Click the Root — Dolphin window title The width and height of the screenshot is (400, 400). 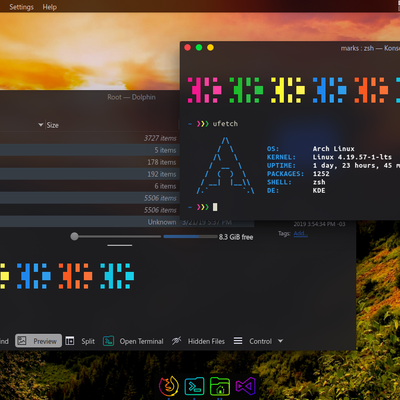[x=131, y=97]
